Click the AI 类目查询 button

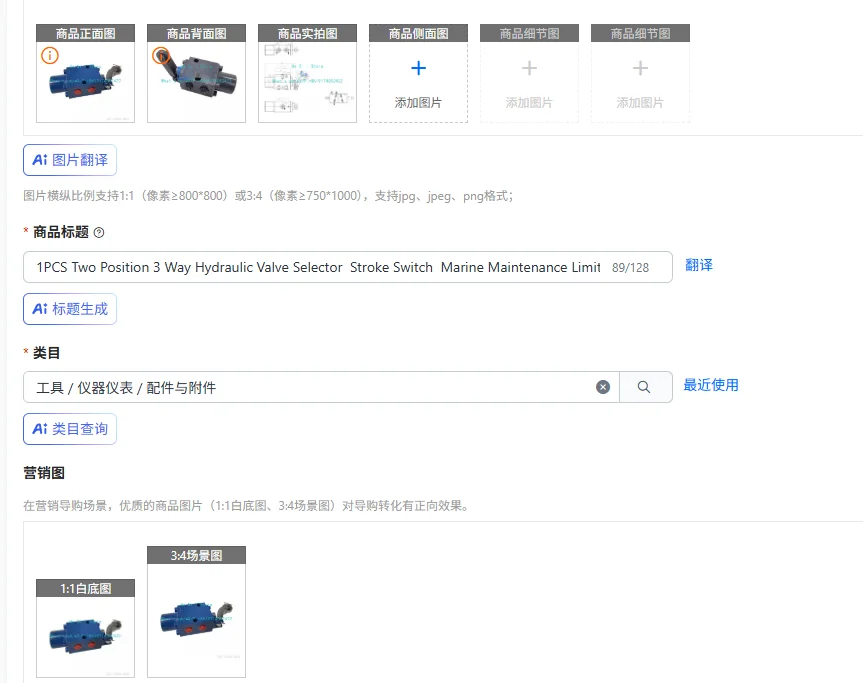point(70,429)
